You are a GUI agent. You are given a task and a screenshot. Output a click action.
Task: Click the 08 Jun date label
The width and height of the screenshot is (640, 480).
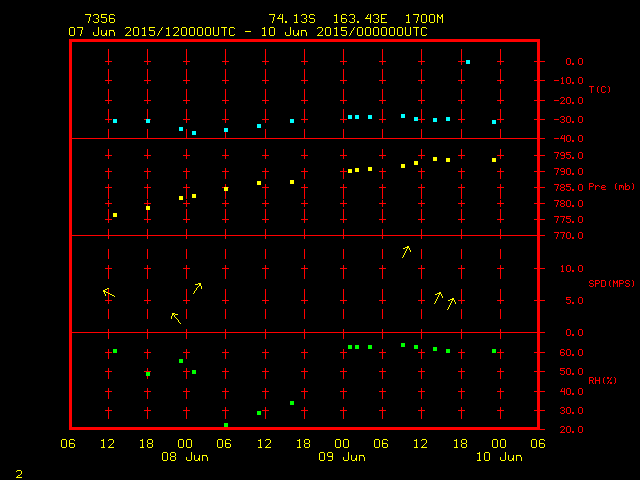(185, 457)
